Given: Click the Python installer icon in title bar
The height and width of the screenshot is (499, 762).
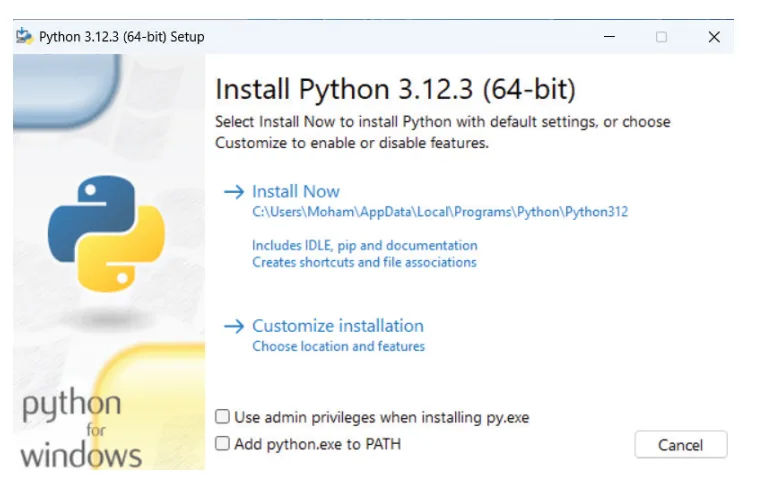Looking at the screenshot, I should tap(24, 36).
